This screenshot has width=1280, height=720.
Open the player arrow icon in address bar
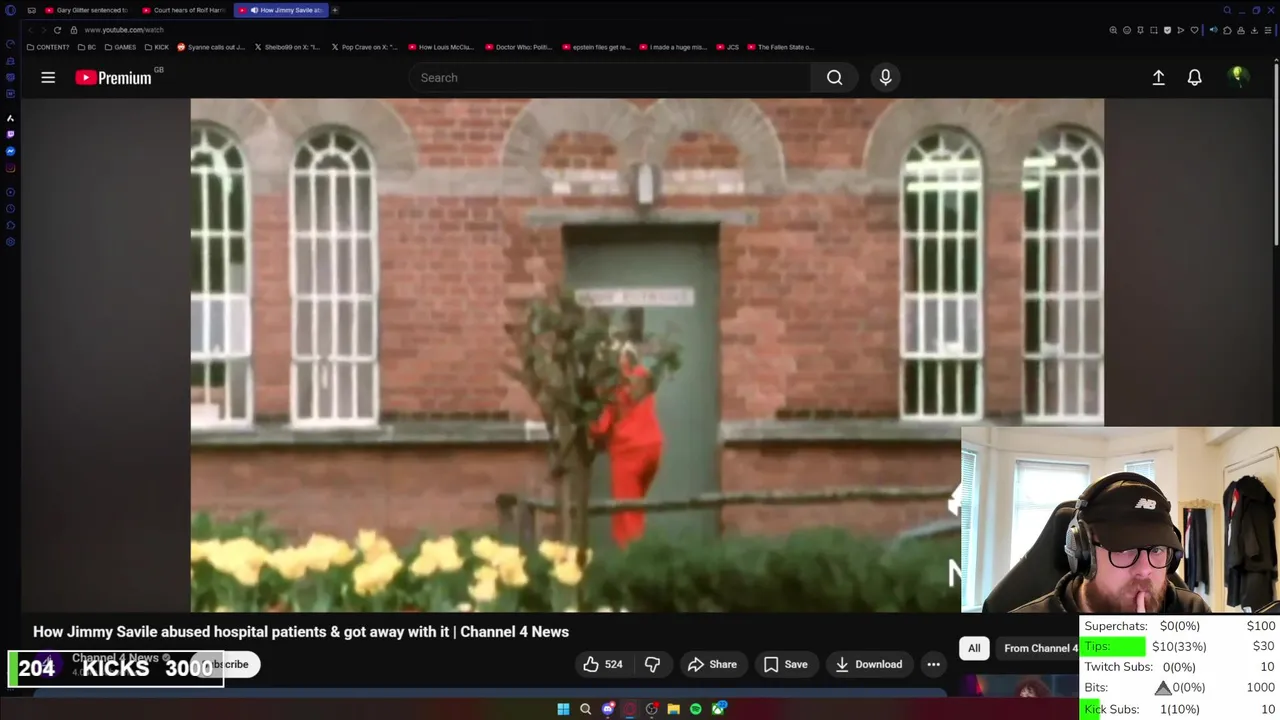(x=1181, y=30)
